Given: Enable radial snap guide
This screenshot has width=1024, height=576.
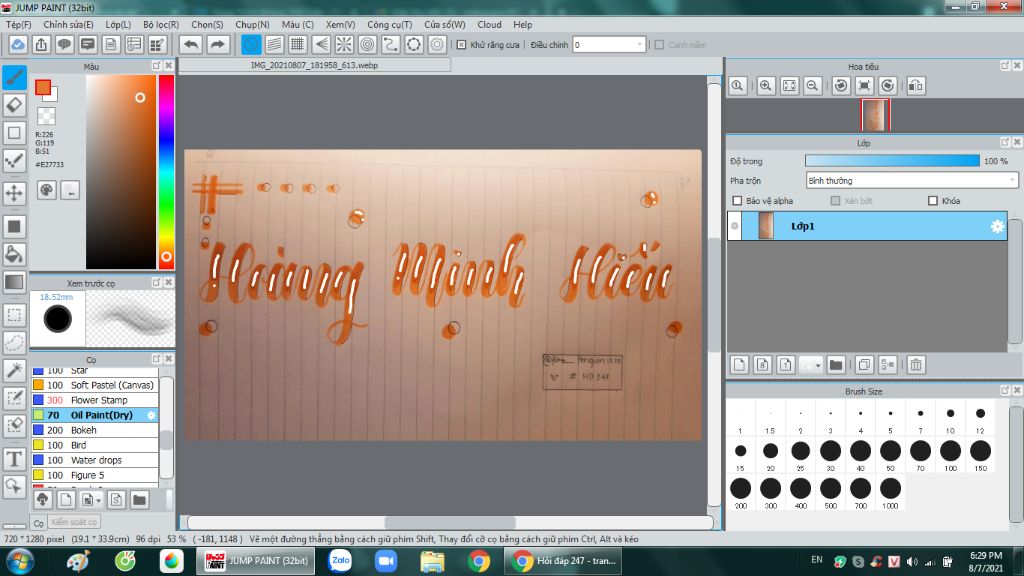Looking at the screenshot, I should [x=344, y=44].
